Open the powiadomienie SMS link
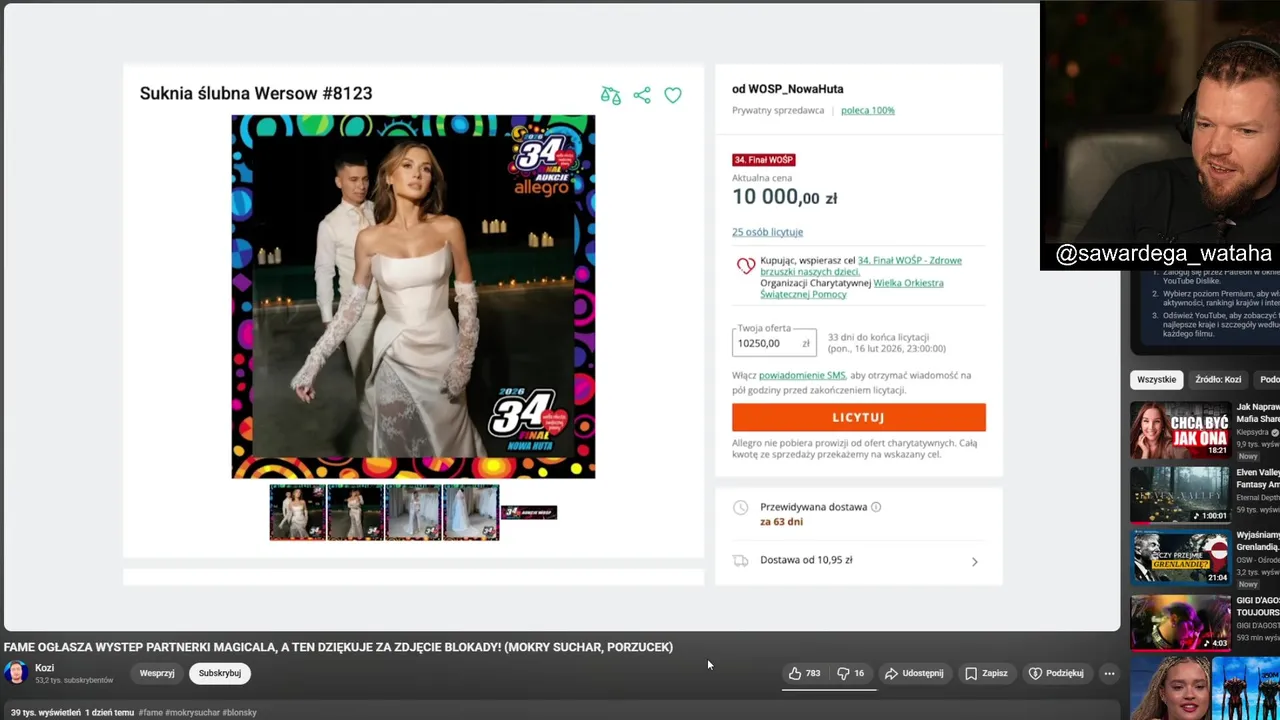 pyautogui.click(x=802, y=375)
